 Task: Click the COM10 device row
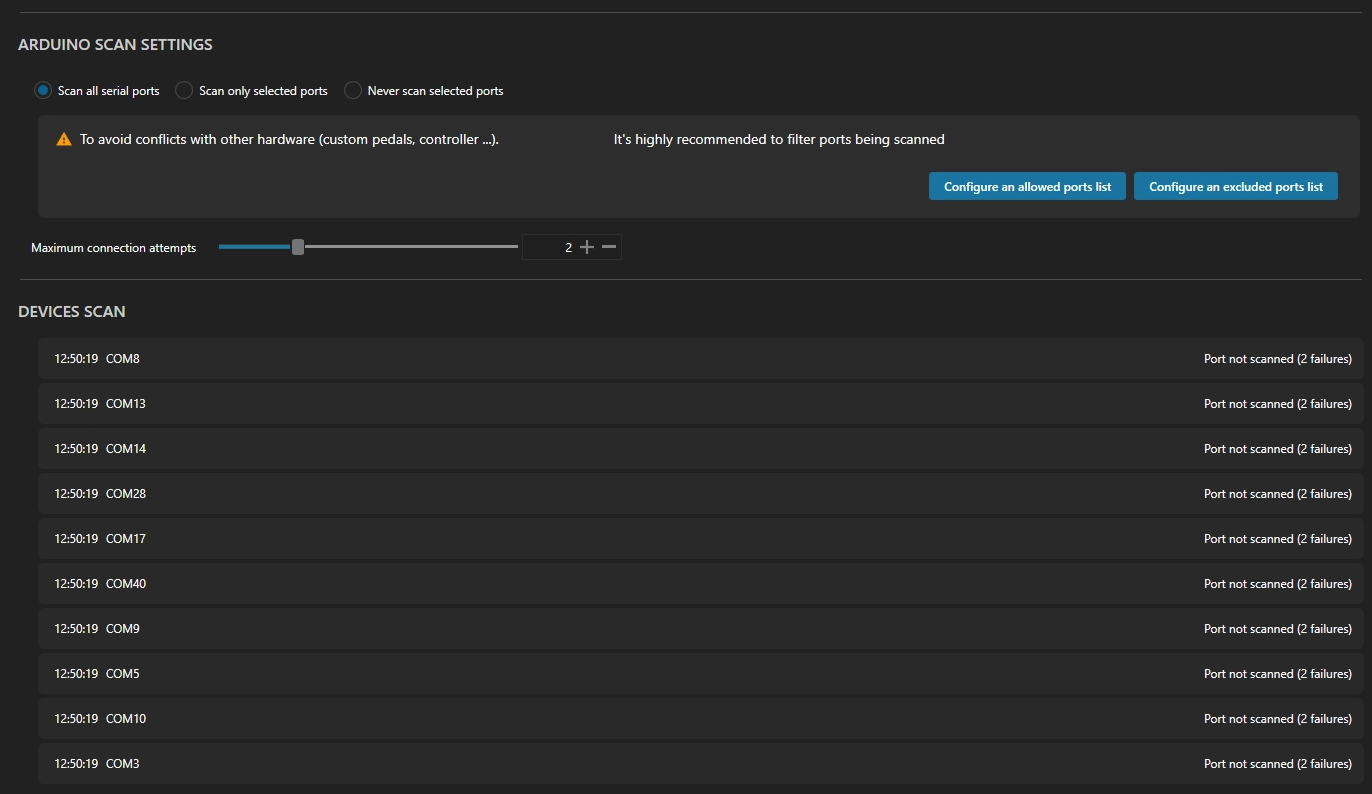click(700, 719)
